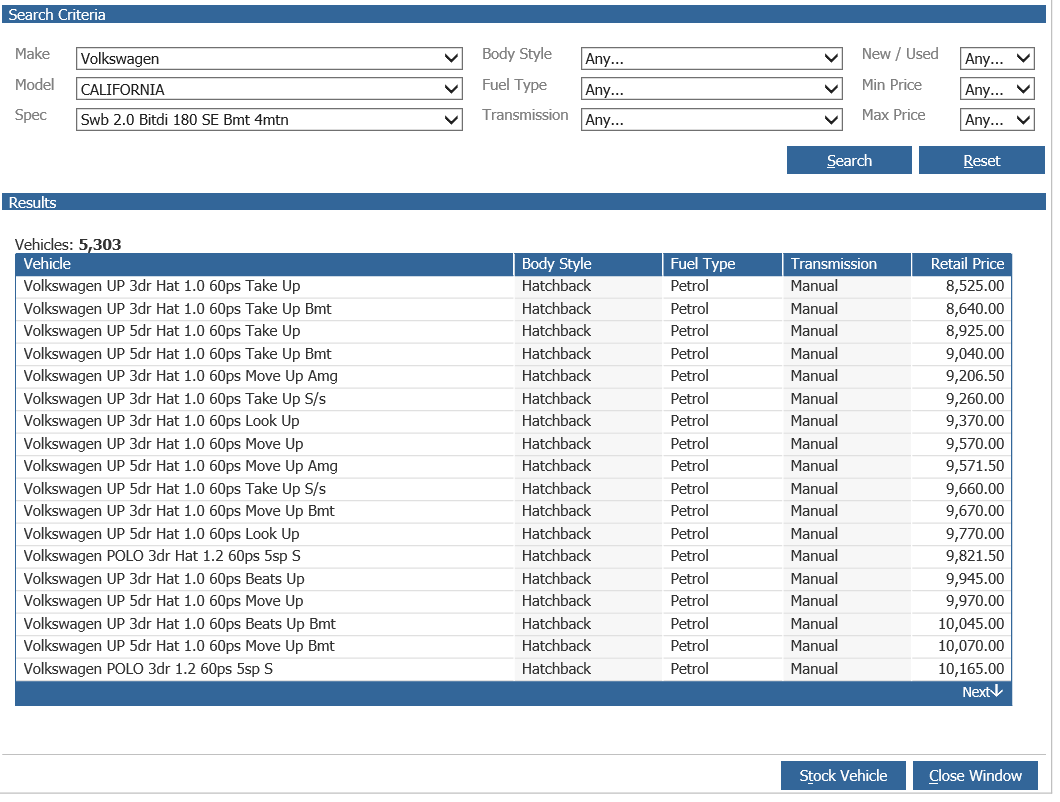Sort by the Fuel Type column header

coord(723,264)
